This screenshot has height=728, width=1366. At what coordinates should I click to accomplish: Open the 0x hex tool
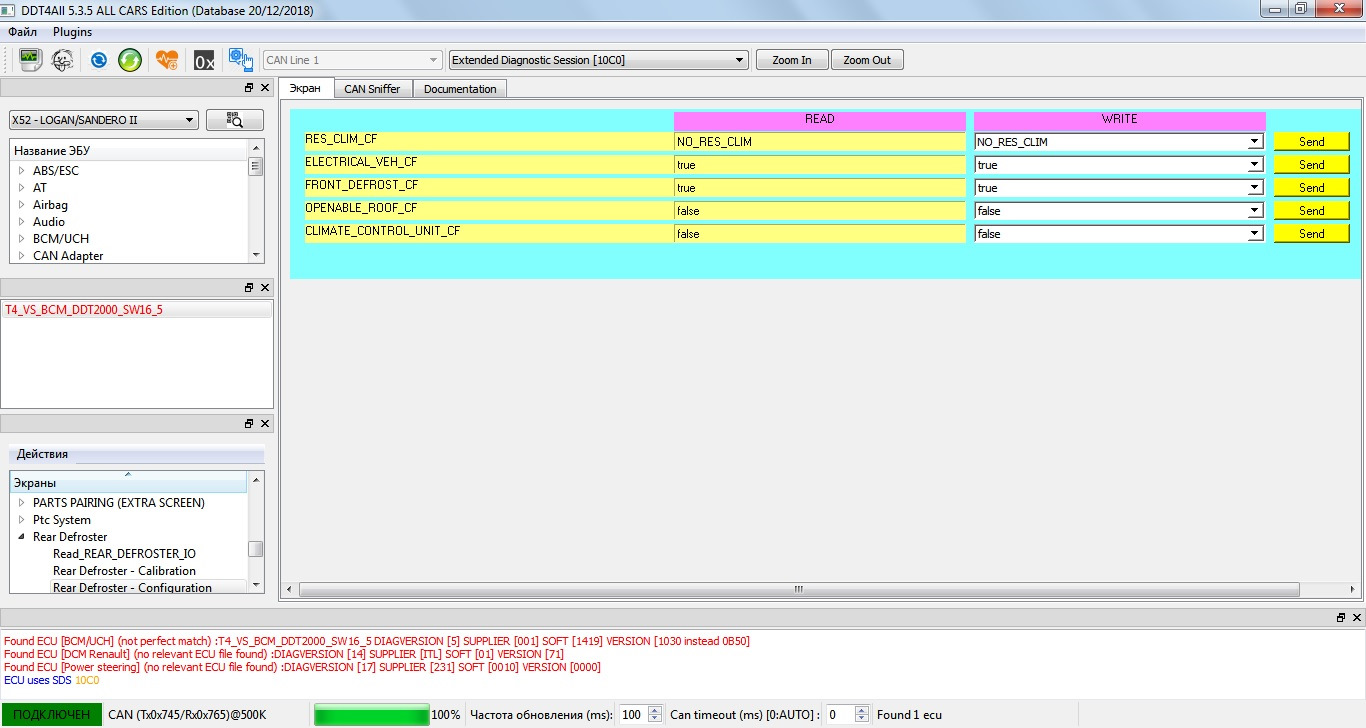(x=204, y=60)
